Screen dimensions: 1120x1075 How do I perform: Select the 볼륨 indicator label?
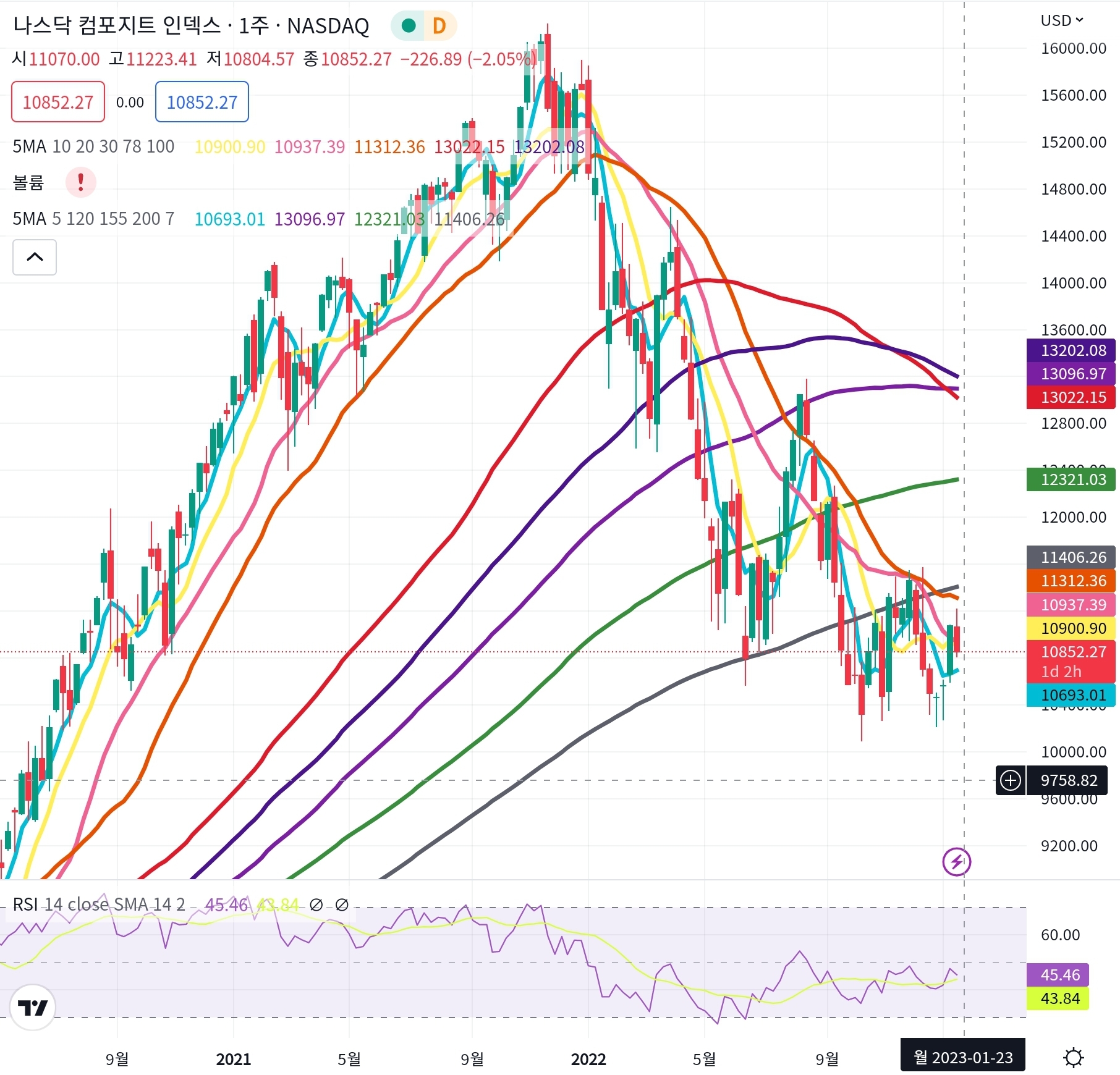[28, 182]
